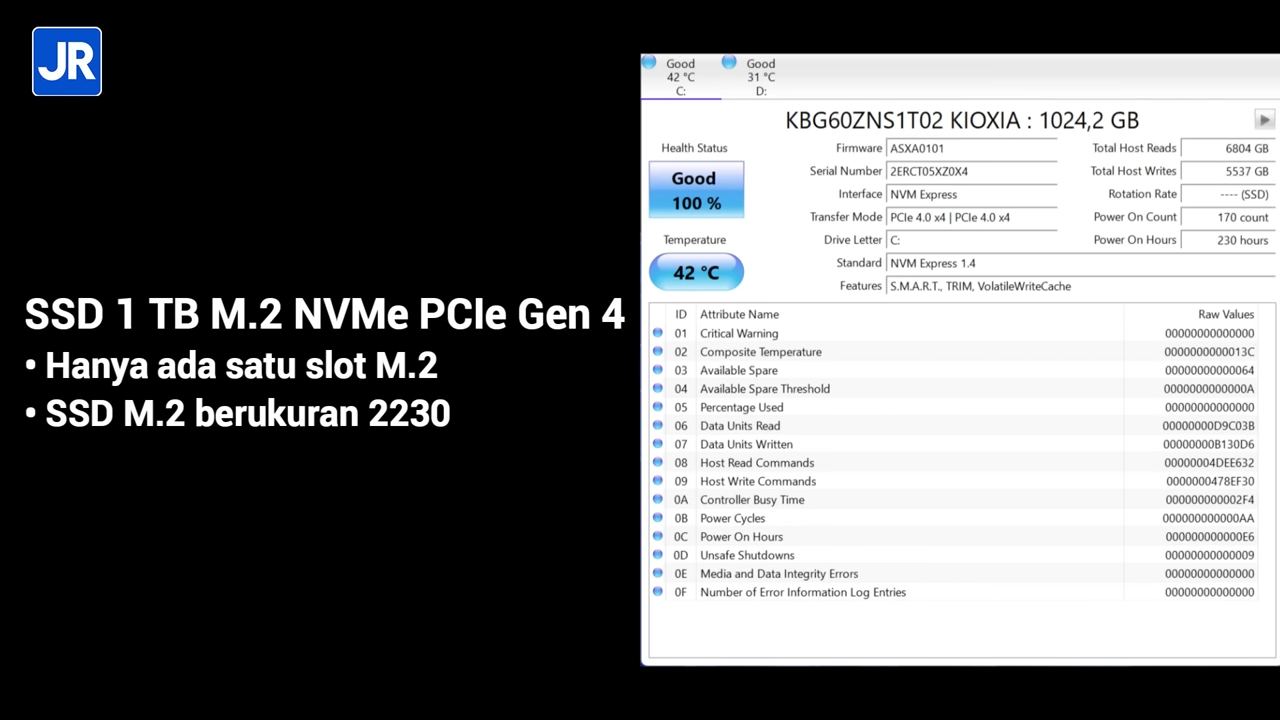
Task: Click the JR logo in the top-left corner
Action: tap(66, 61)
